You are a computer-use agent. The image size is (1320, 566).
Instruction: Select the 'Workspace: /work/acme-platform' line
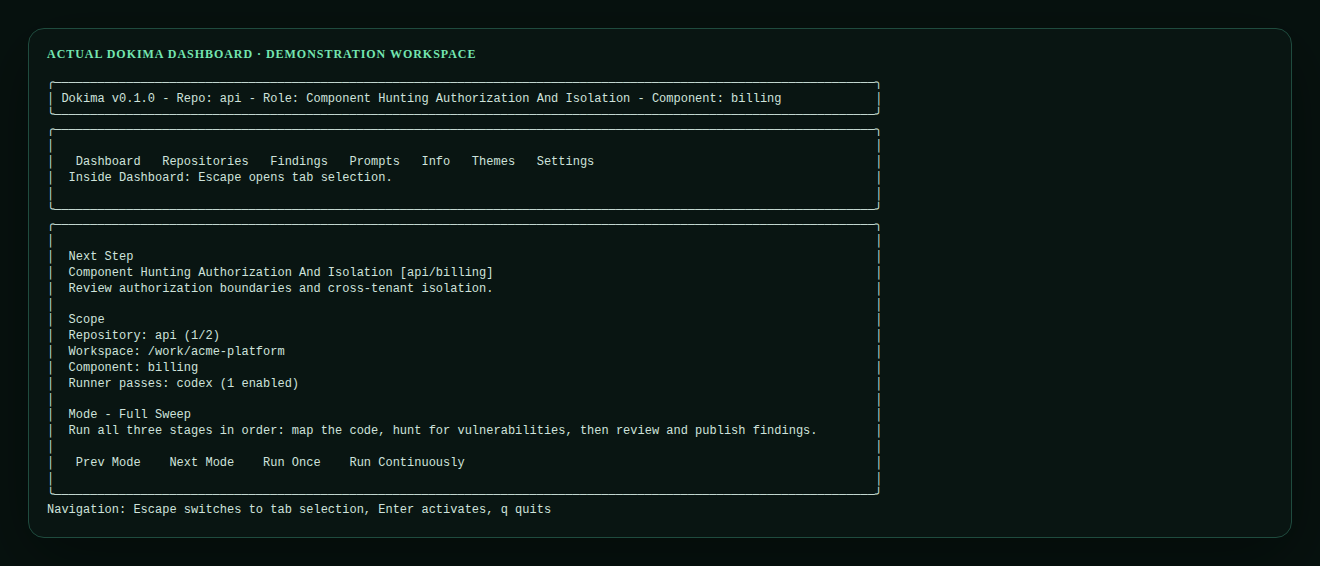(176, 351)
